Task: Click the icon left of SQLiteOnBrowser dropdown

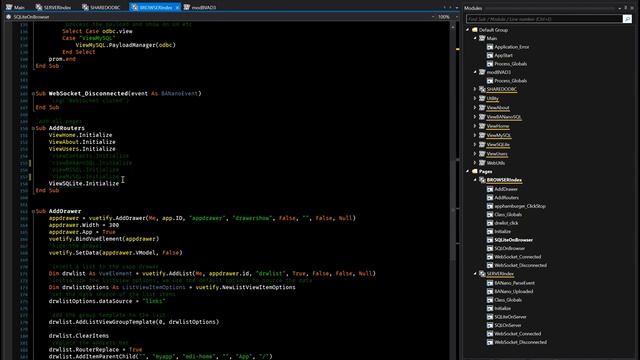Action: pyautogui.click(x=9, y=17)
